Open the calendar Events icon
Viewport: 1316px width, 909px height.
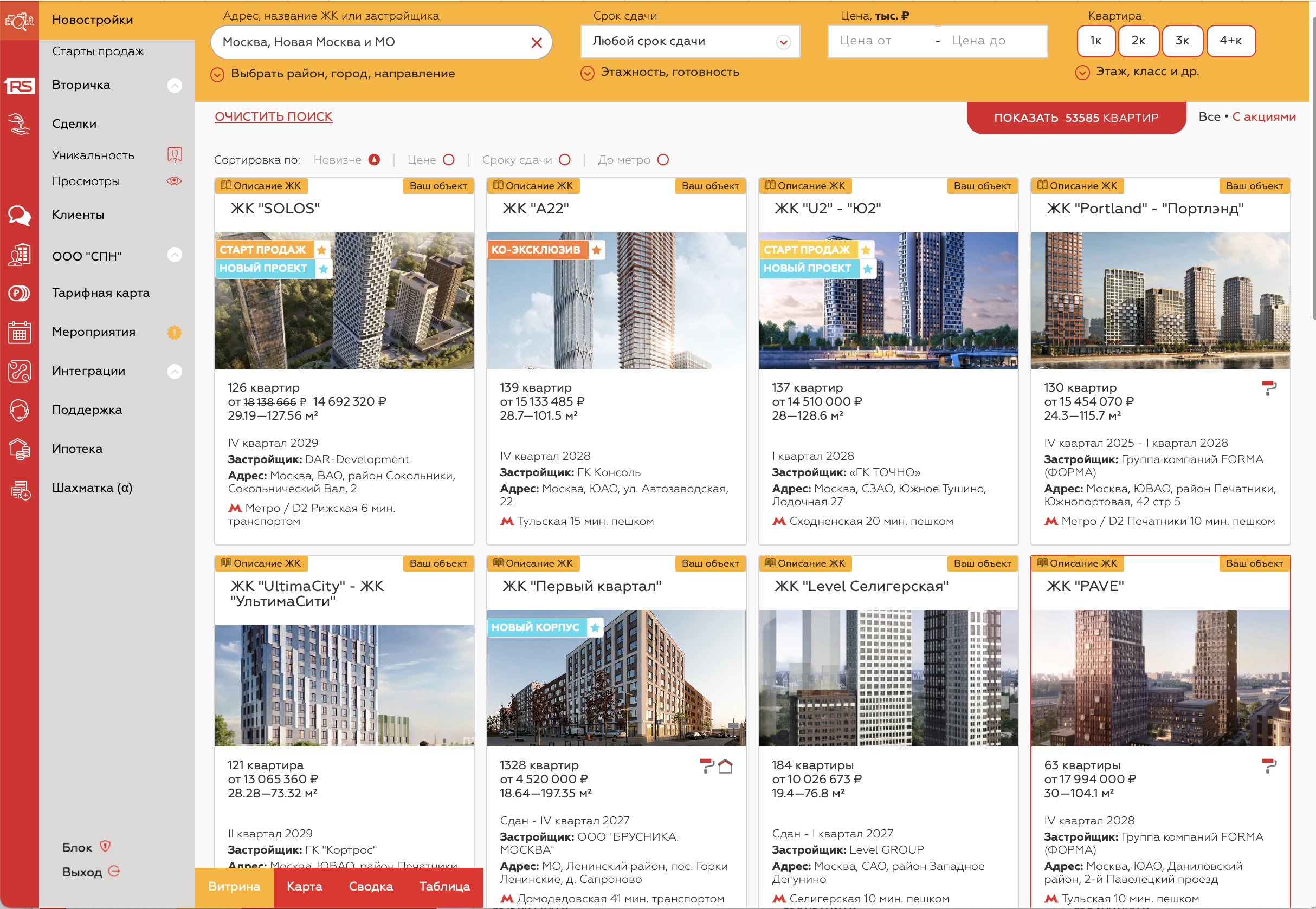tap(20, 332)
